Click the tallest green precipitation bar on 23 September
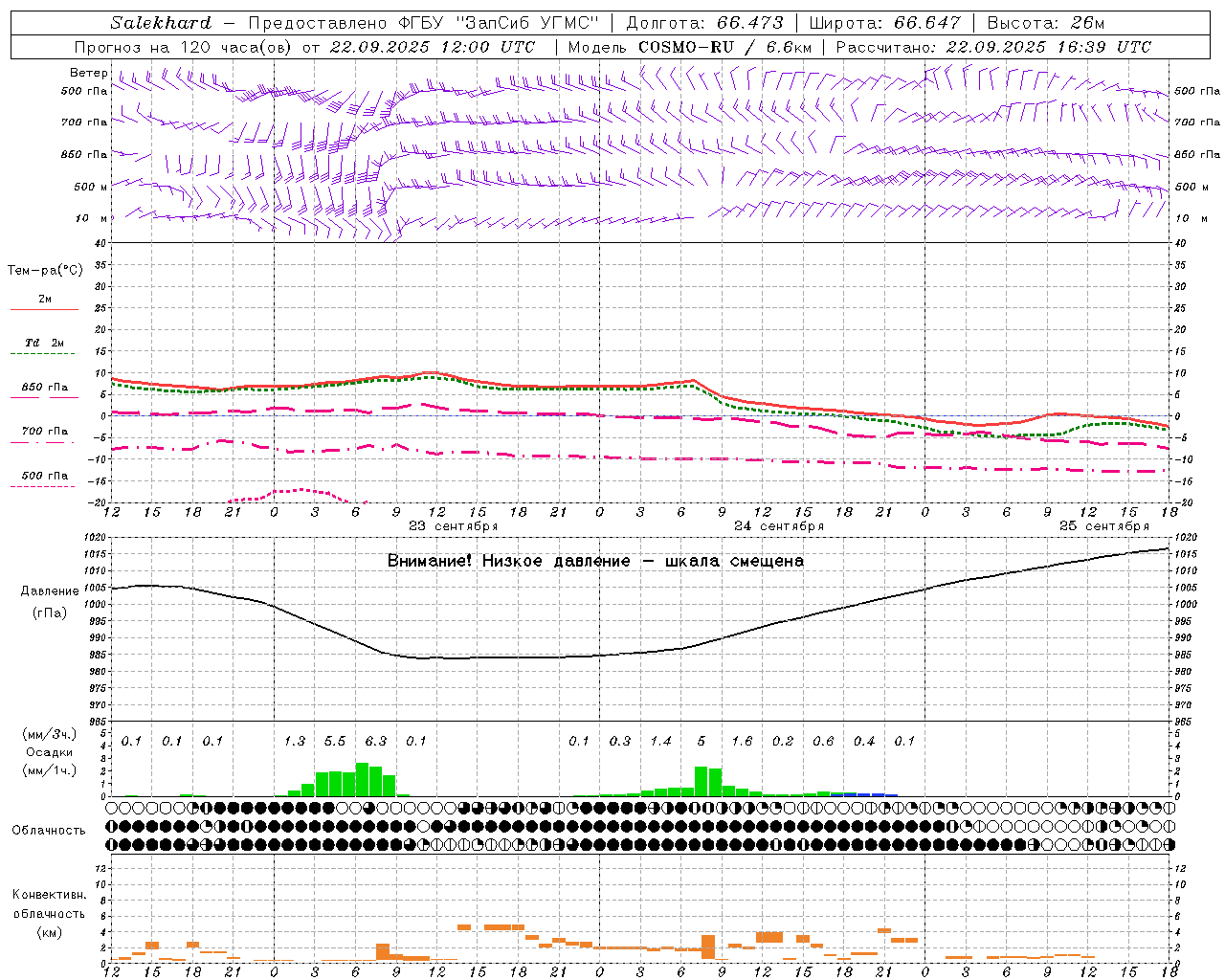This screenshot has height=980, width=1225. pyautogui.click(x=362, y=779)
